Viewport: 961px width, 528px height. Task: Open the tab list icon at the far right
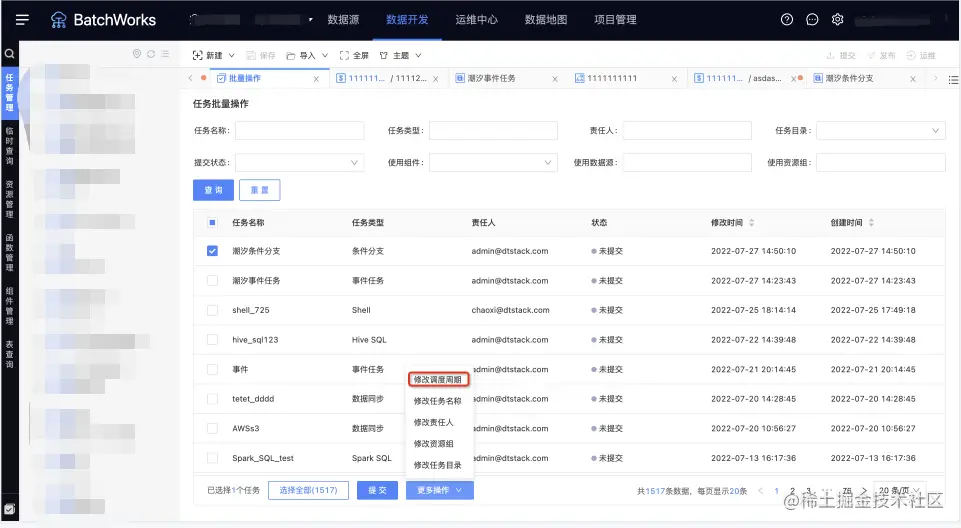(x=953, y=80)
